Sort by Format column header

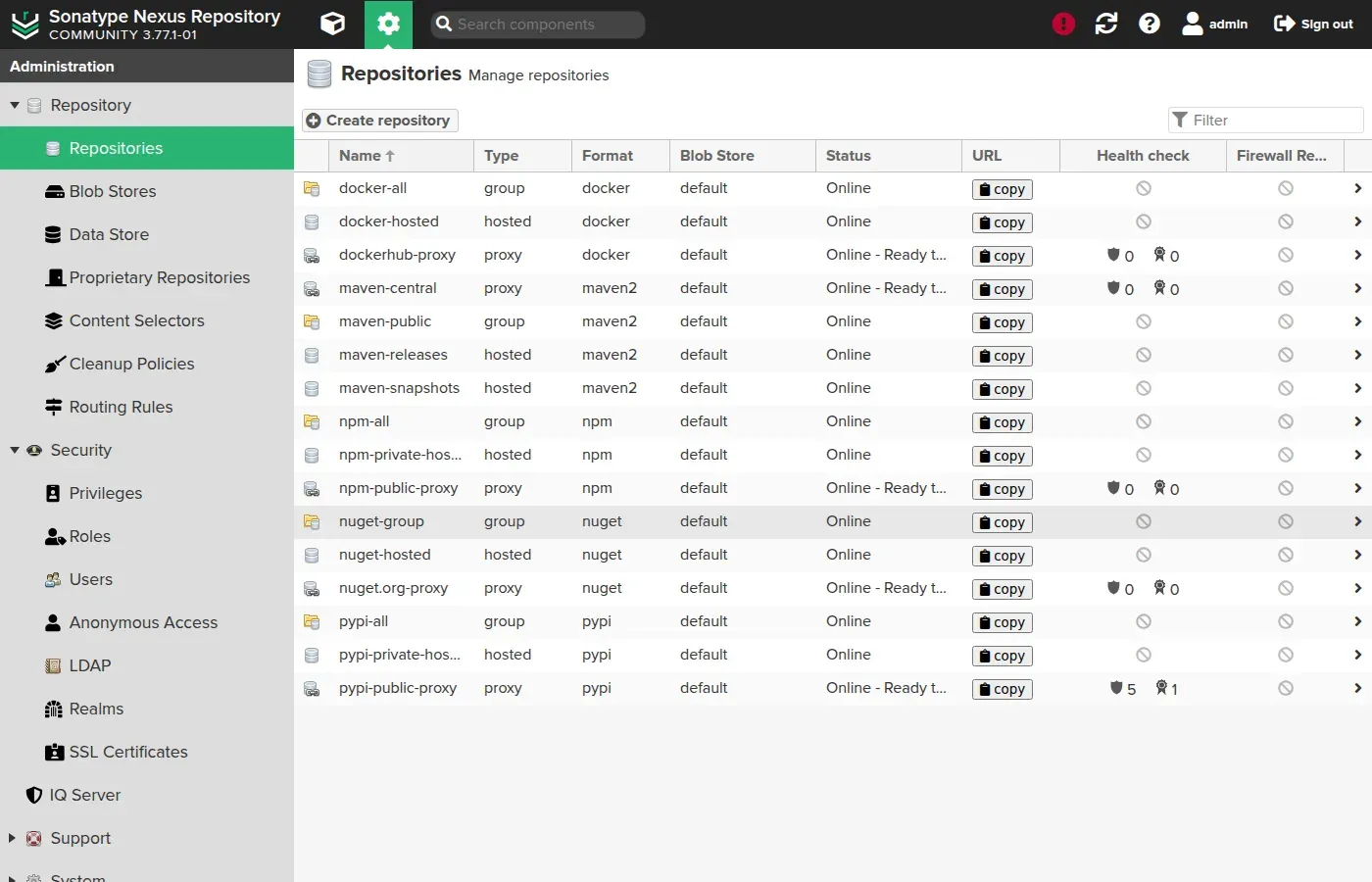620,156
